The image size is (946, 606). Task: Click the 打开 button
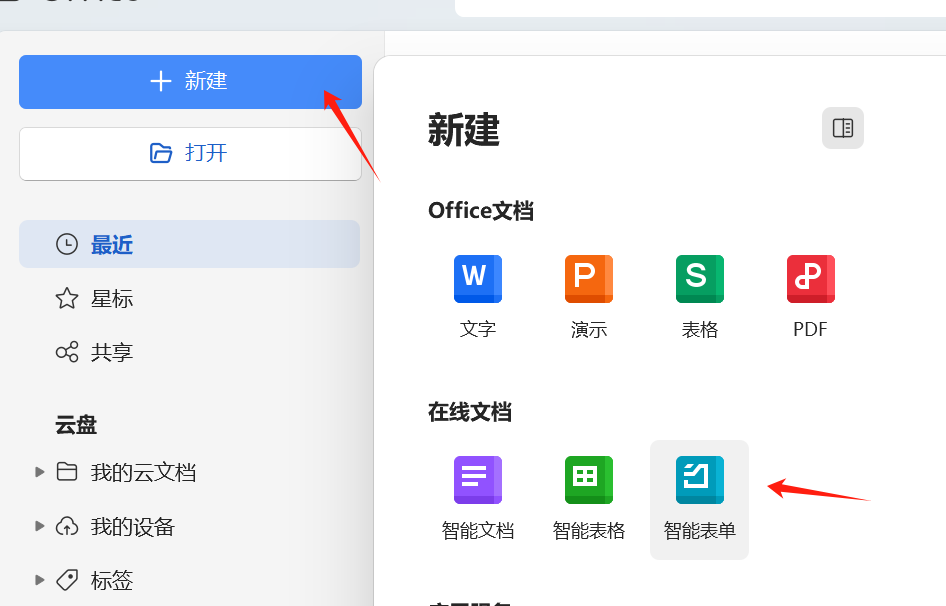tap(190, 153)
